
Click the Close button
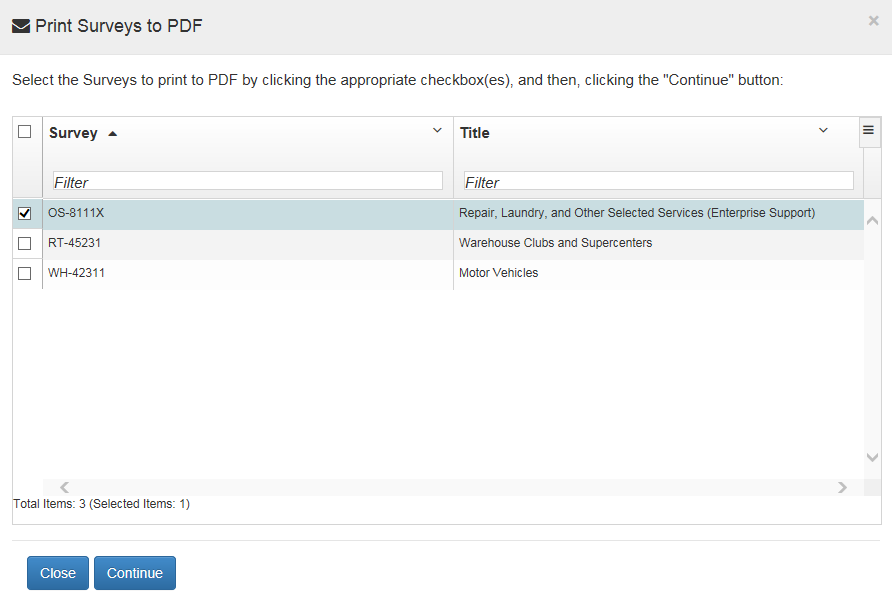pyautogui.click(x=58, y=573)
